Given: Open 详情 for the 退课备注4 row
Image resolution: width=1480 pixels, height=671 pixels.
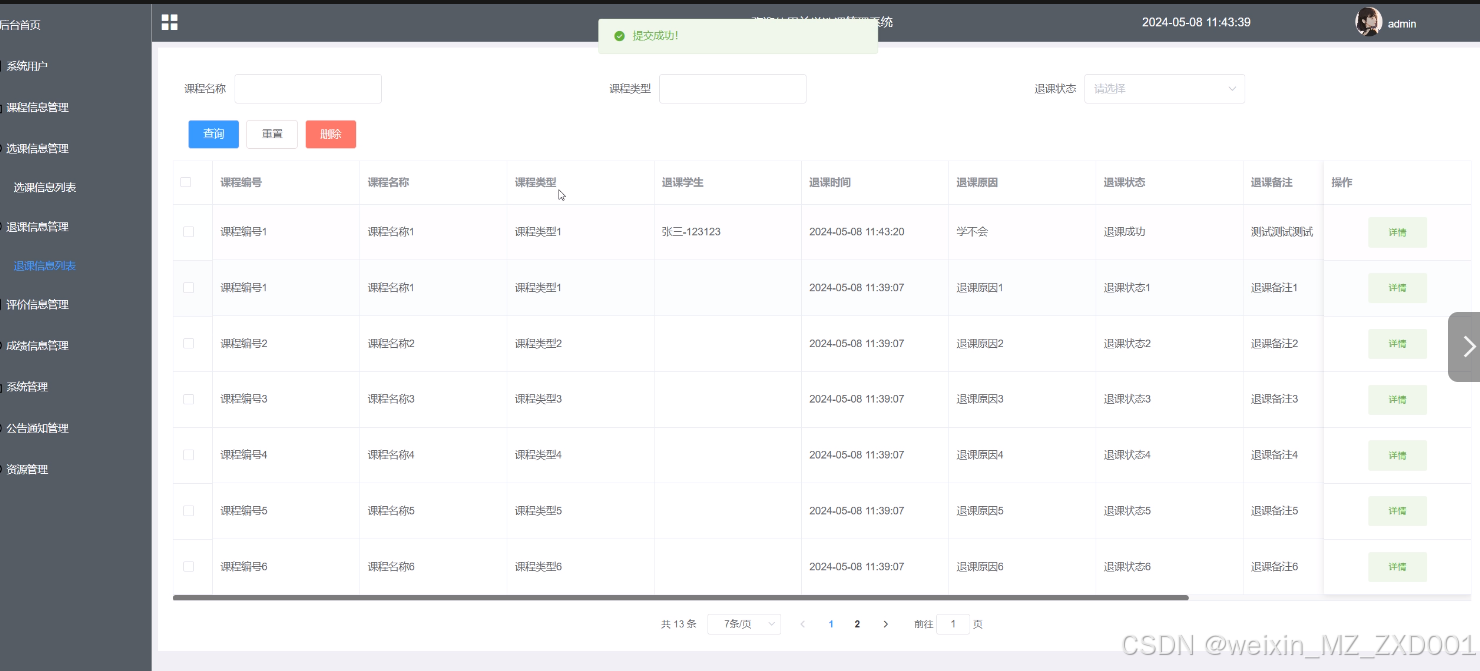Looking at the screenshot, I should pos(1397,455).
